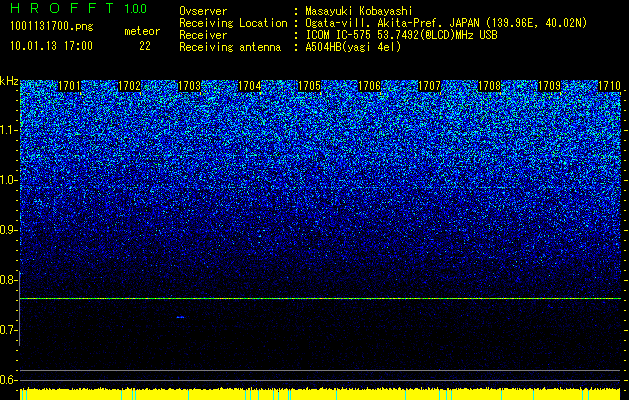Screen dimensions: 629x400
Task: Click the 0.8 frequency axis label
Action: [x=8, y=280]
